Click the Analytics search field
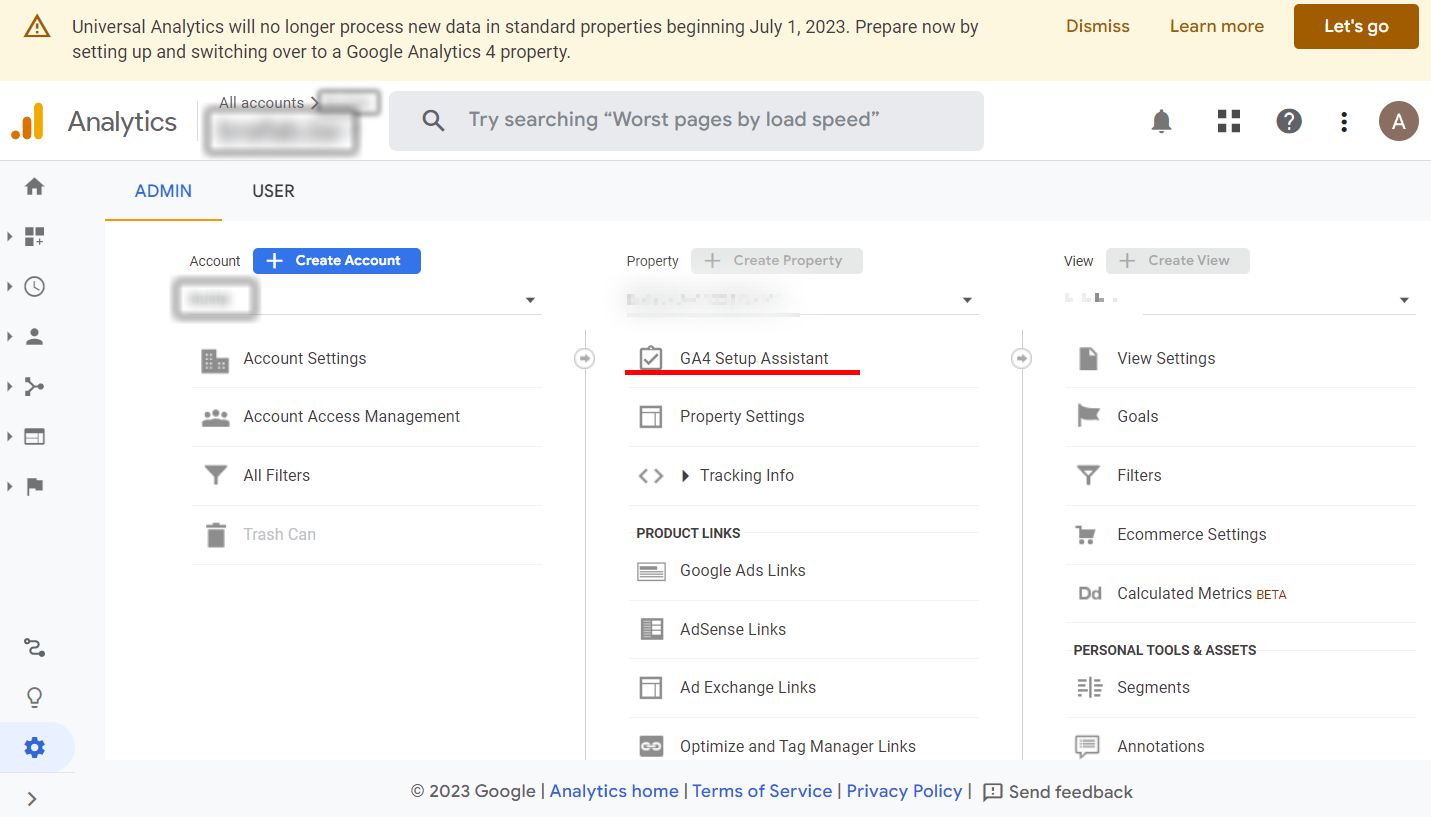Viewport: 1431px width, 817px height. (686, 121)
